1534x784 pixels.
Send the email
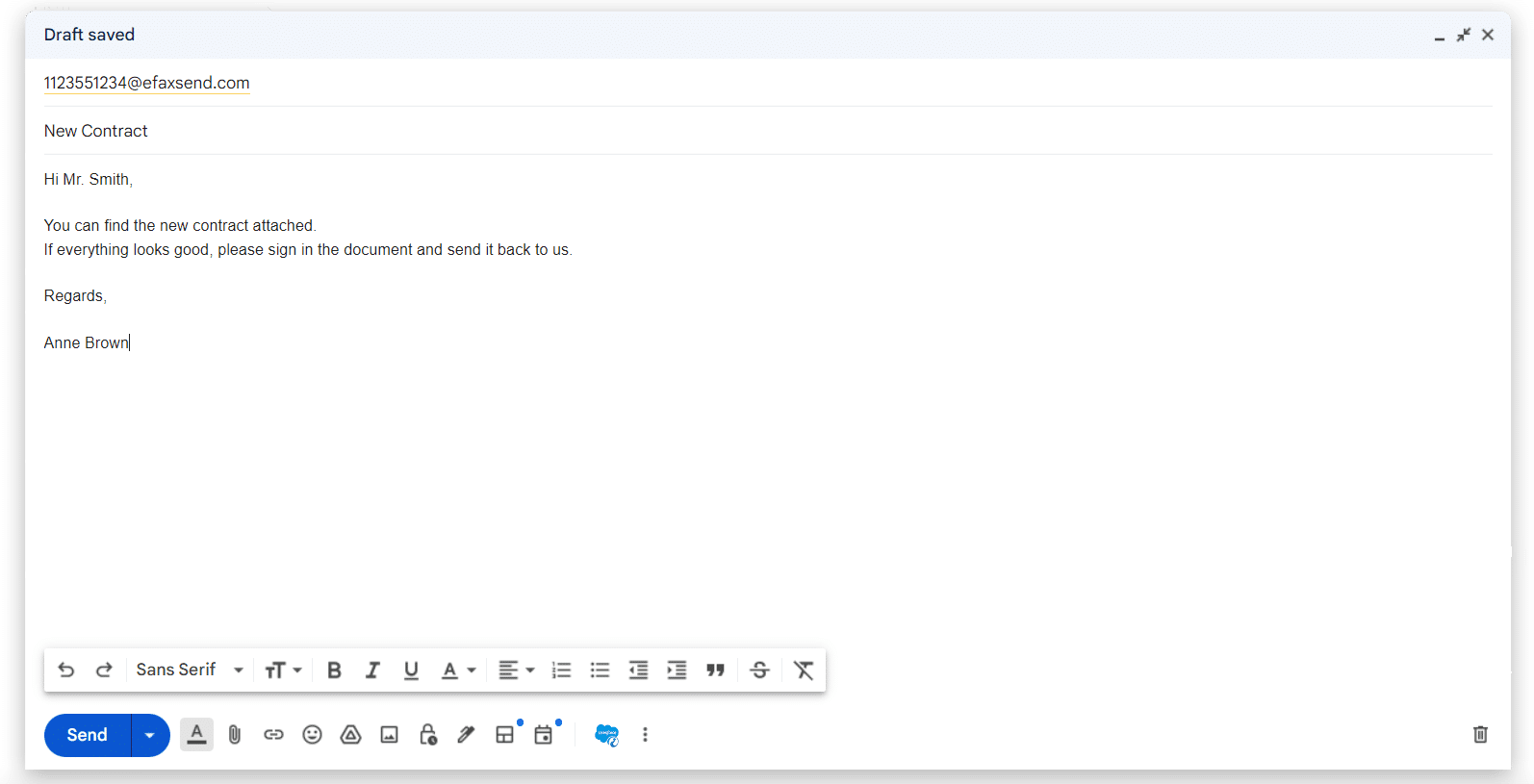click(88, 735)
